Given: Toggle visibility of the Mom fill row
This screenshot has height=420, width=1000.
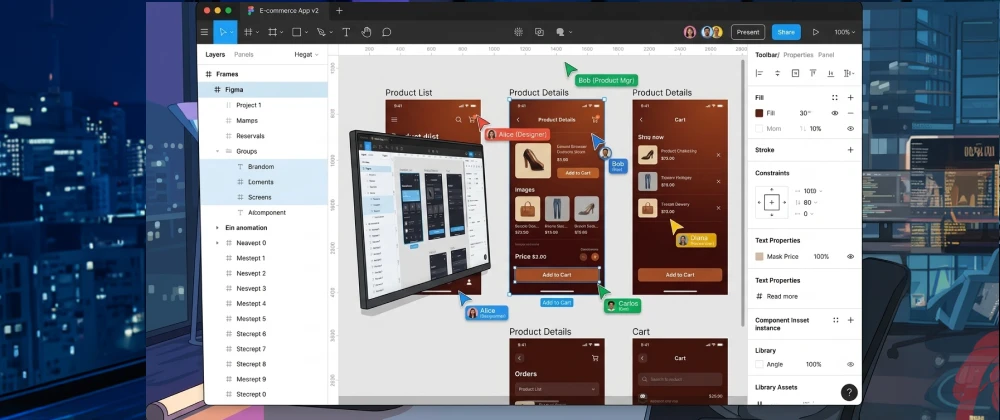Looking at the screenshot, I should pos(850,129).
